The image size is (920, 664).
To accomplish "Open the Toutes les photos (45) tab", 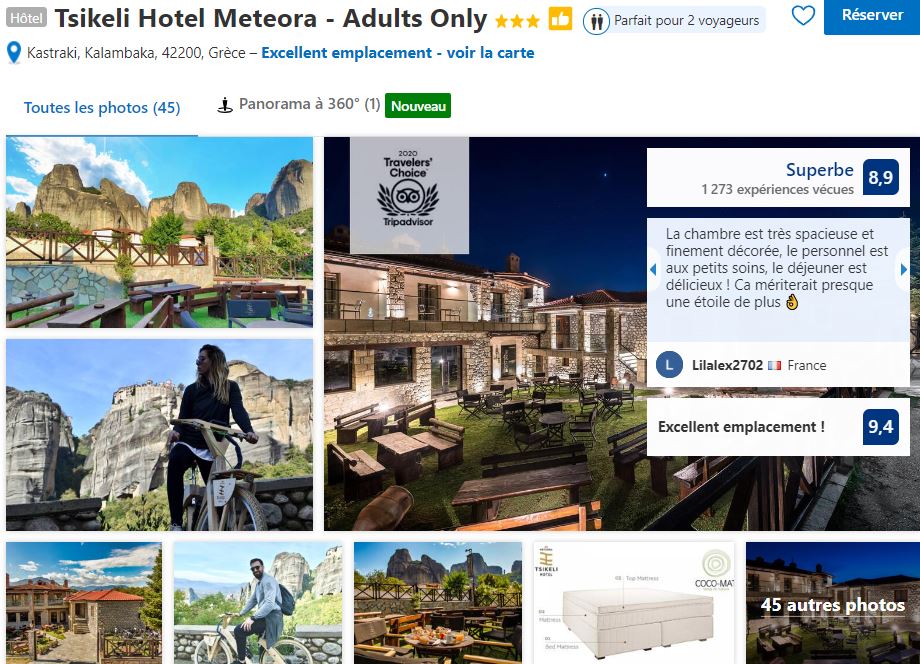I will [102, 108].
